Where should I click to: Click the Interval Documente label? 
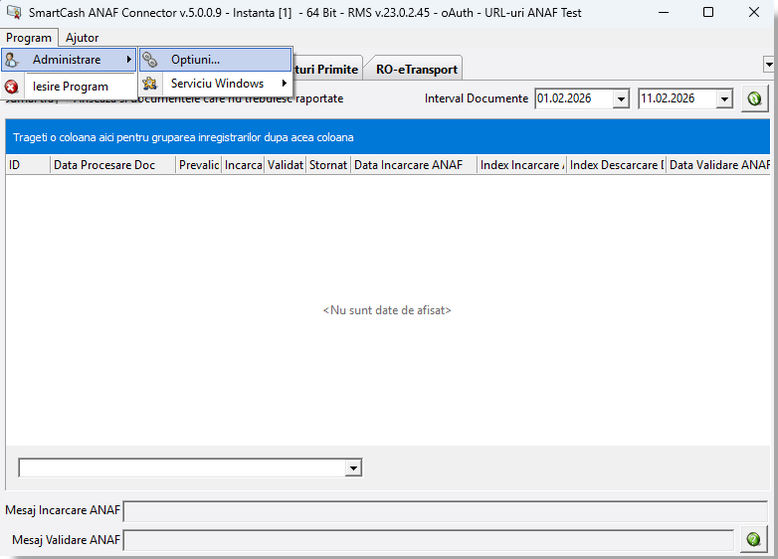[x=476, y=99]
